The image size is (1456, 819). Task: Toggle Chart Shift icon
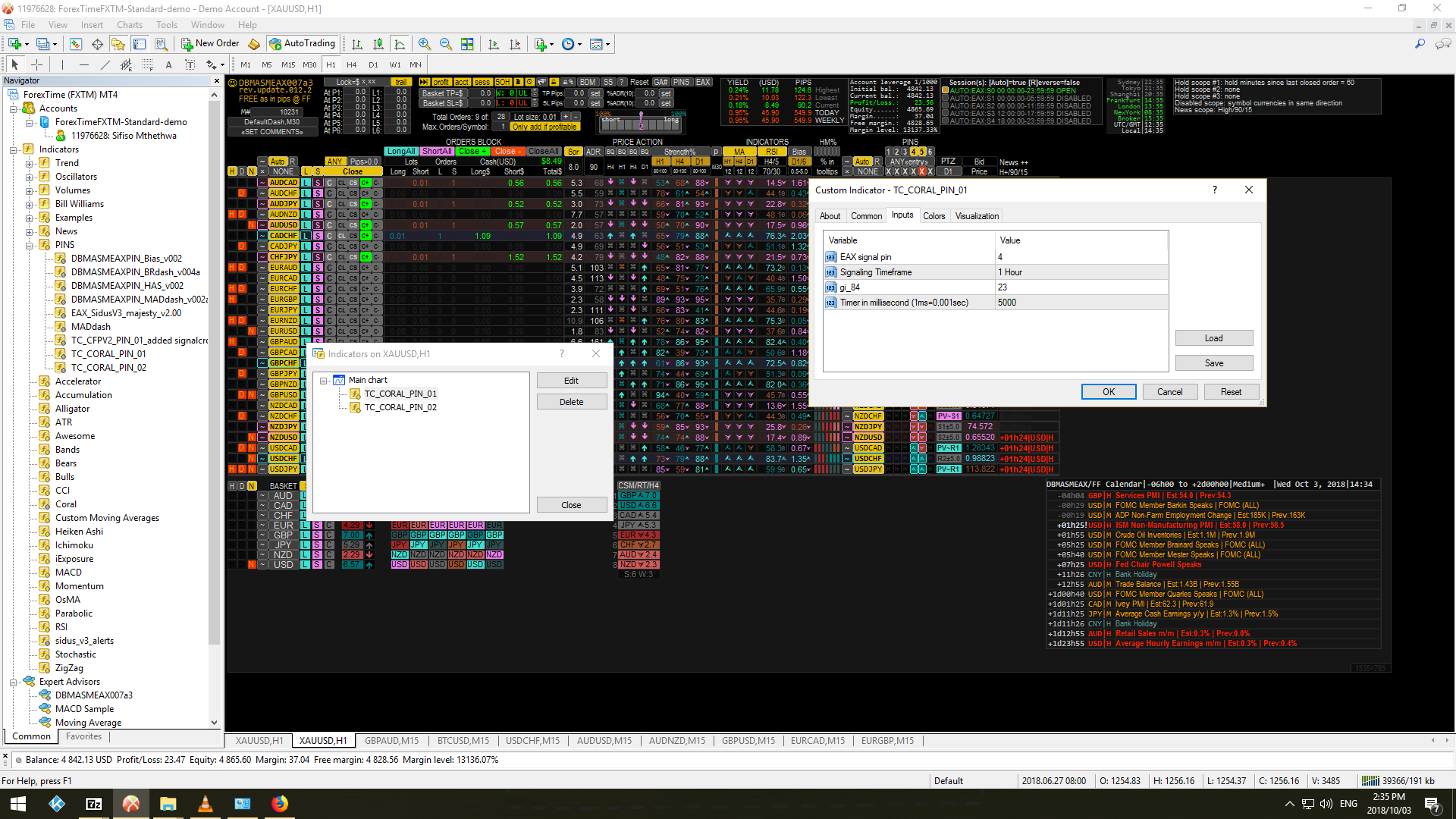[x=515, y=44]
